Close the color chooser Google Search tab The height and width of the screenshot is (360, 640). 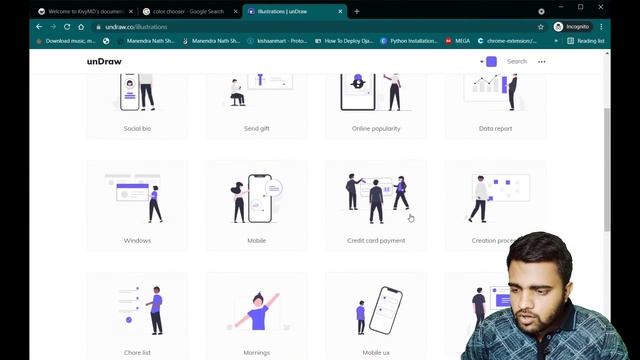click(236, 11)
